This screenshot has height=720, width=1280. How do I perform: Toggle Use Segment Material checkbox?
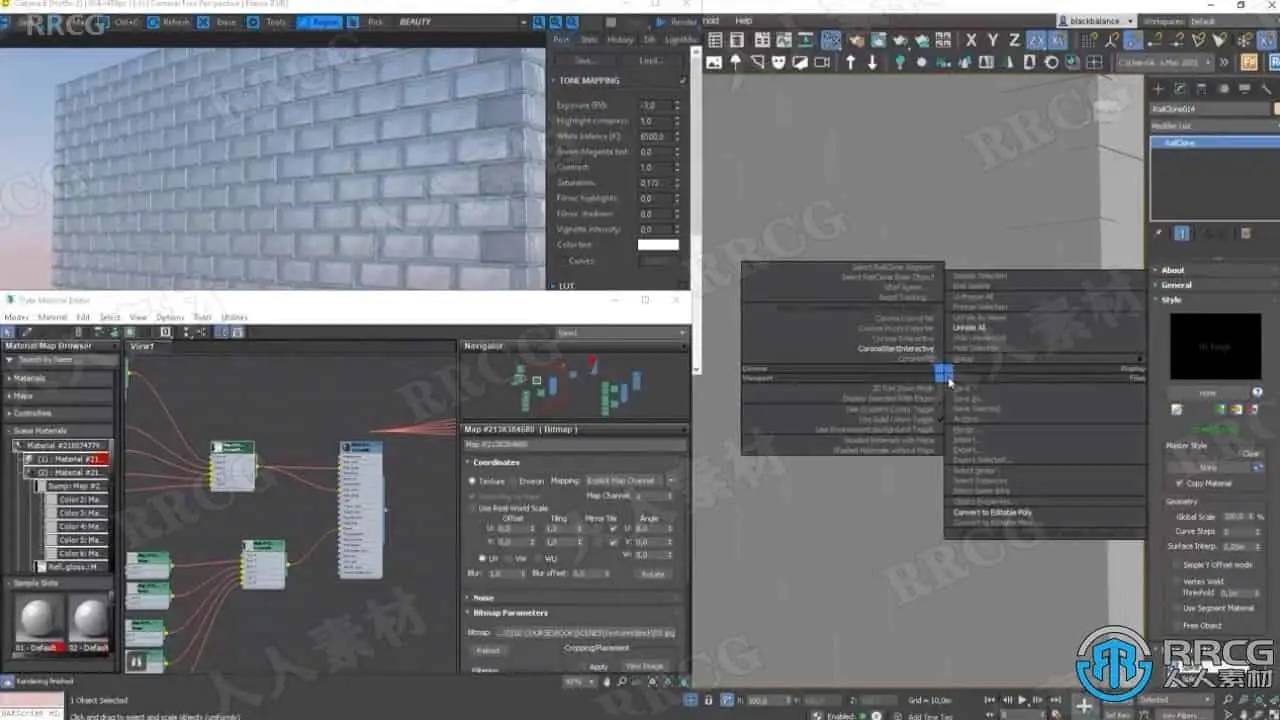[1175, 608]
